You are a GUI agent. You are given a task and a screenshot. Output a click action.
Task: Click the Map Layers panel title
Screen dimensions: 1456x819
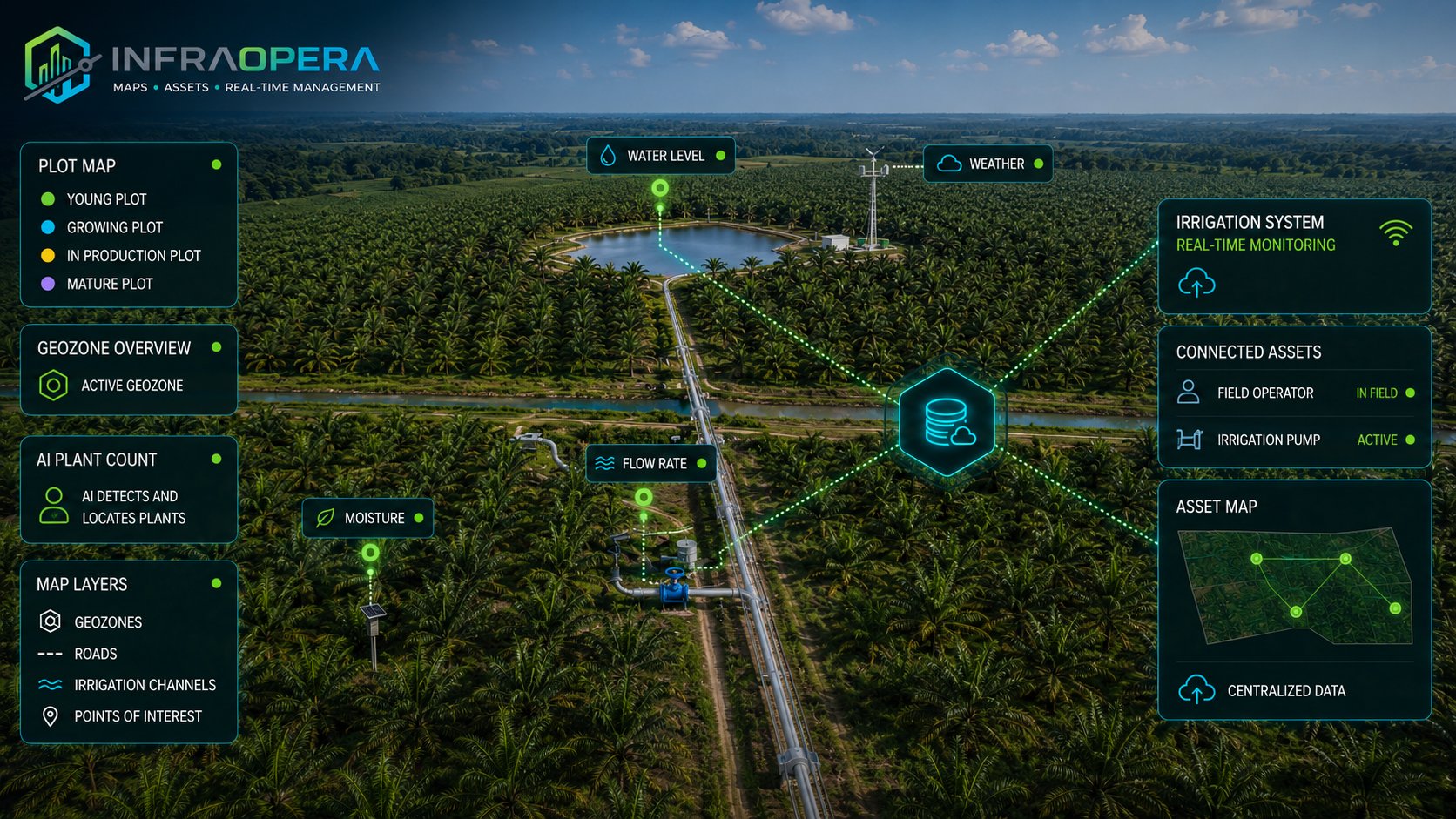82,584
